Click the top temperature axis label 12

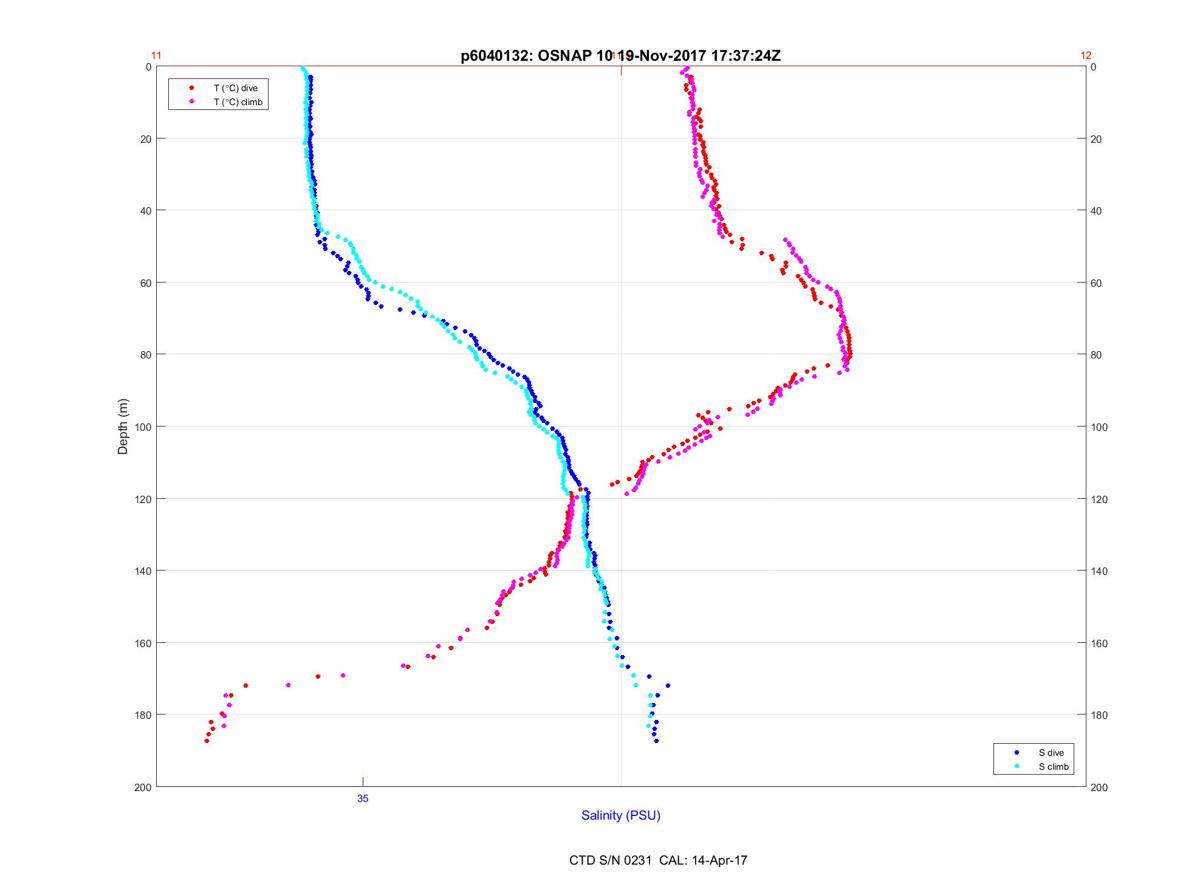click(1086, 56)
